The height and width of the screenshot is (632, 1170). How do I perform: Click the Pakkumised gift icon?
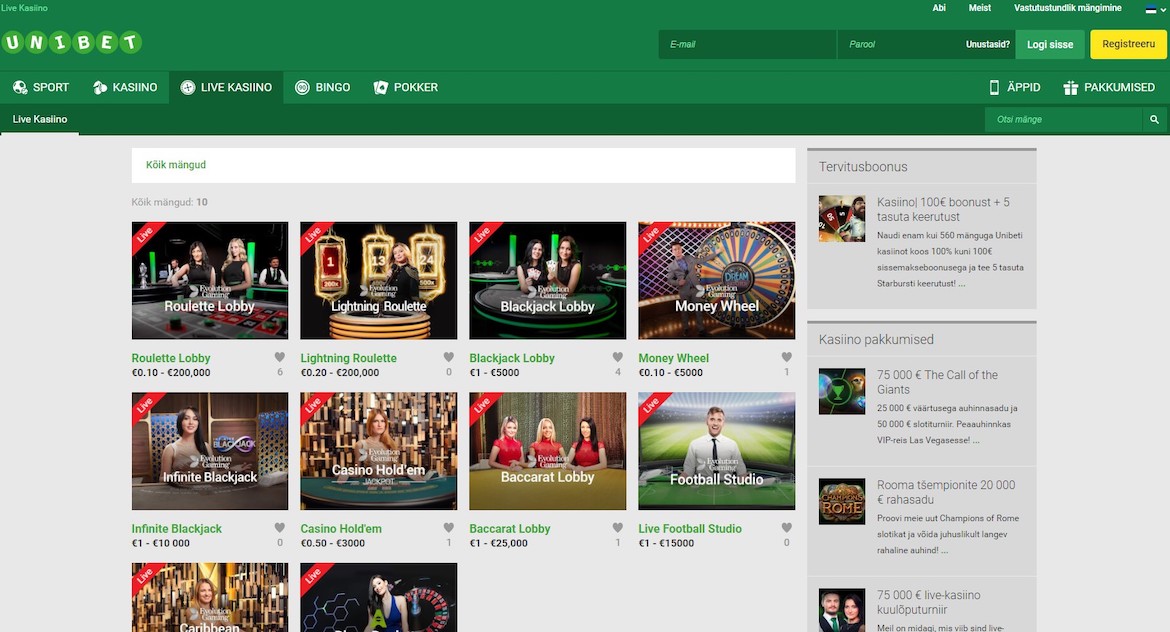click(1071, 87)
